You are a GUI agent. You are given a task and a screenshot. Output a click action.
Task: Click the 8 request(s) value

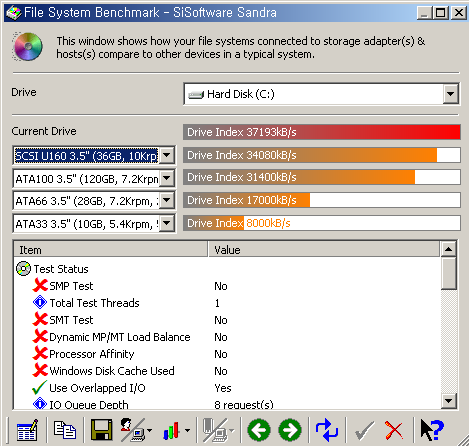tap(244, 405)
